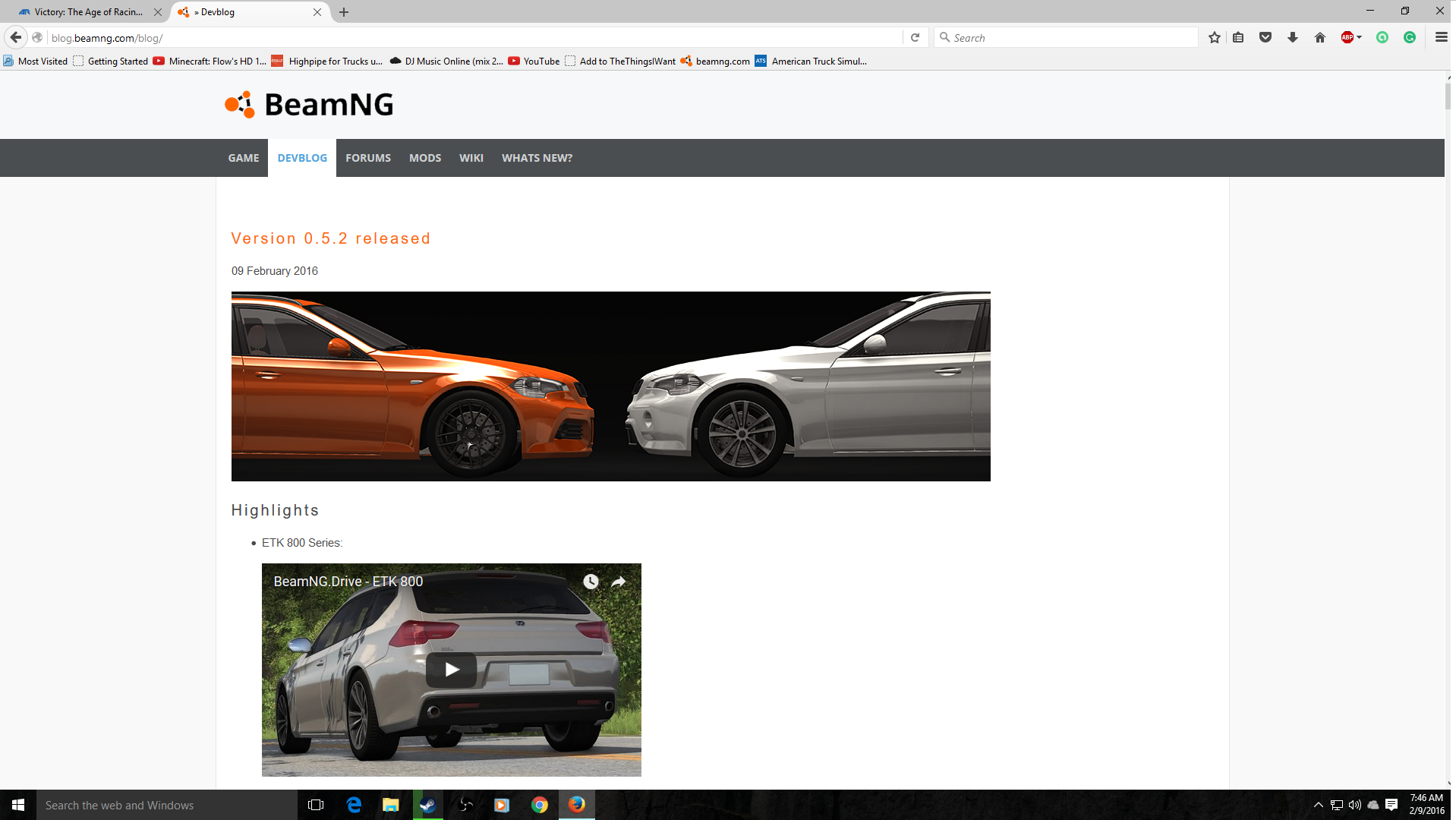Close the Victory: The Age of Racing tab

pos(158,12)
